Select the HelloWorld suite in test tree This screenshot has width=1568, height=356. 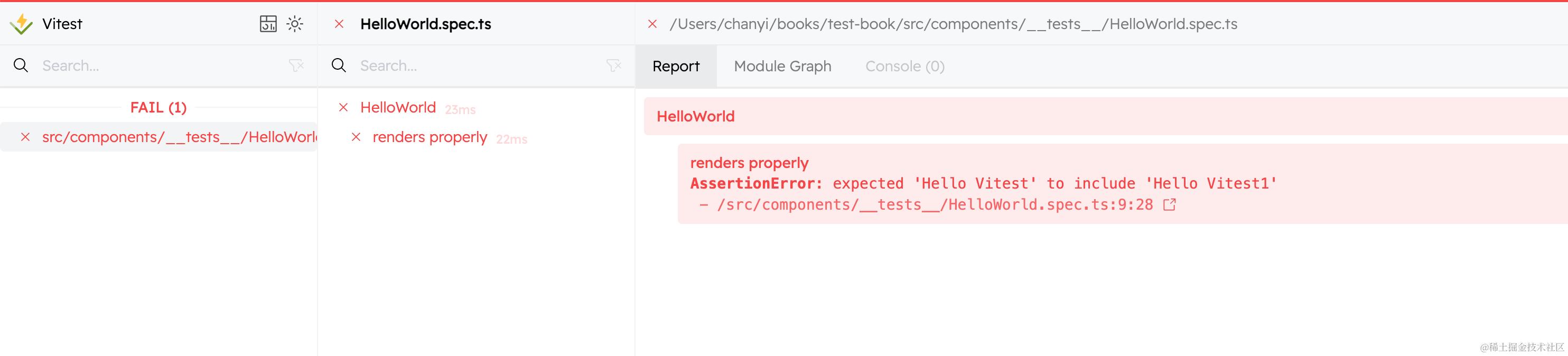[x=398, y=107]
